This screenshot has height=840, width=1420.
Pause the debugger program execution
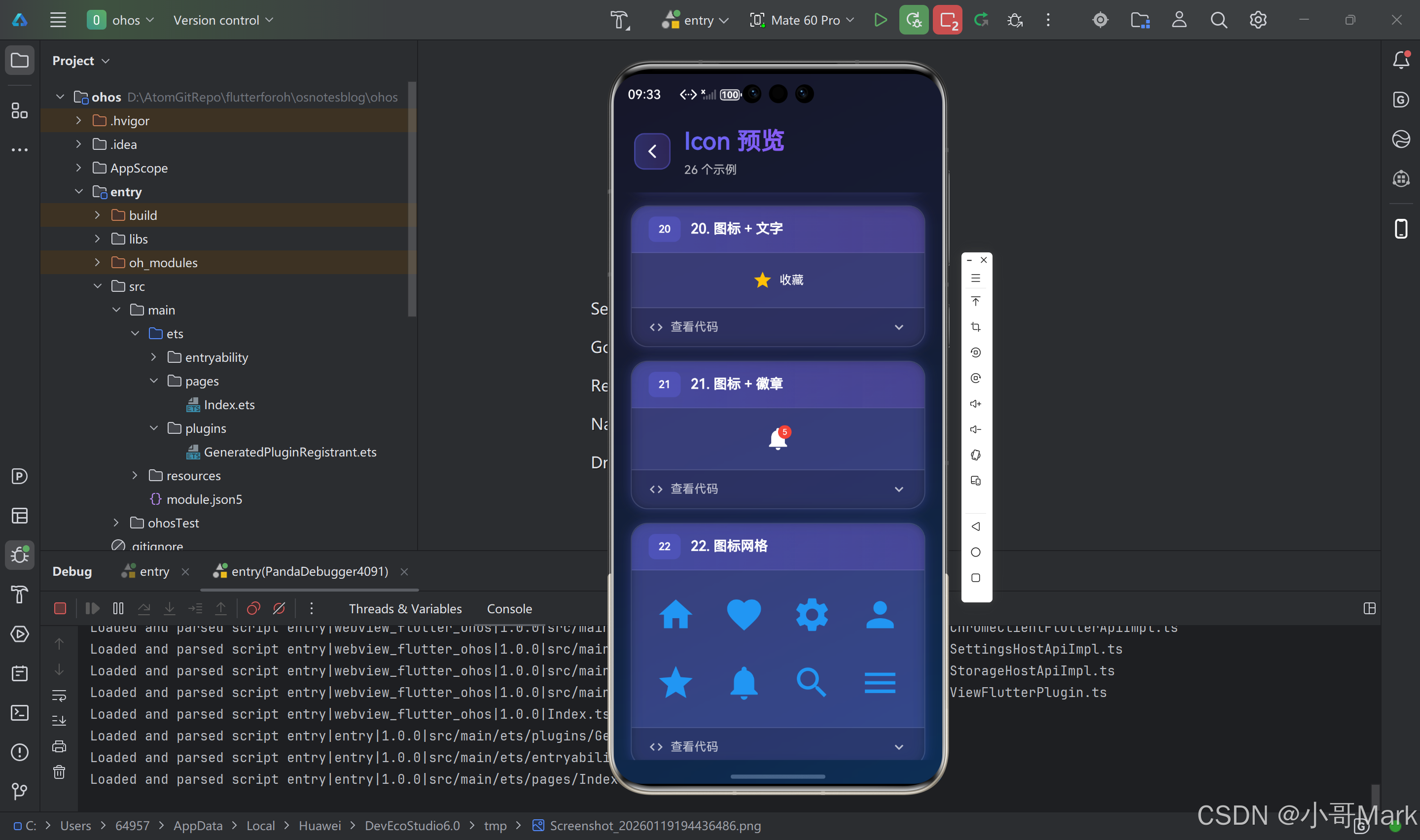118,608
